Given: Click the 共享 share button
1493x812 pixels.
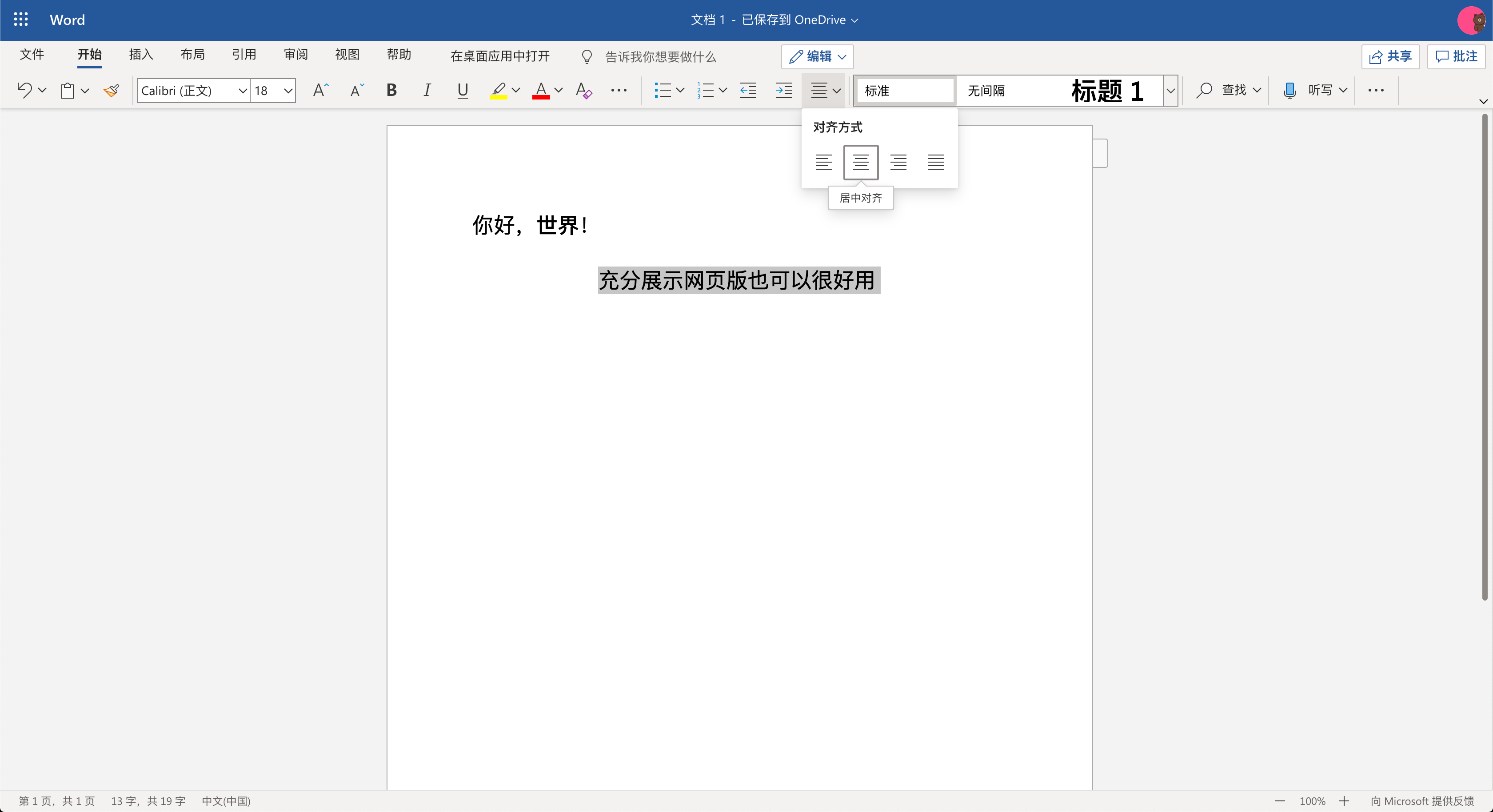Looking at the screenshot, I should 1390,57.
